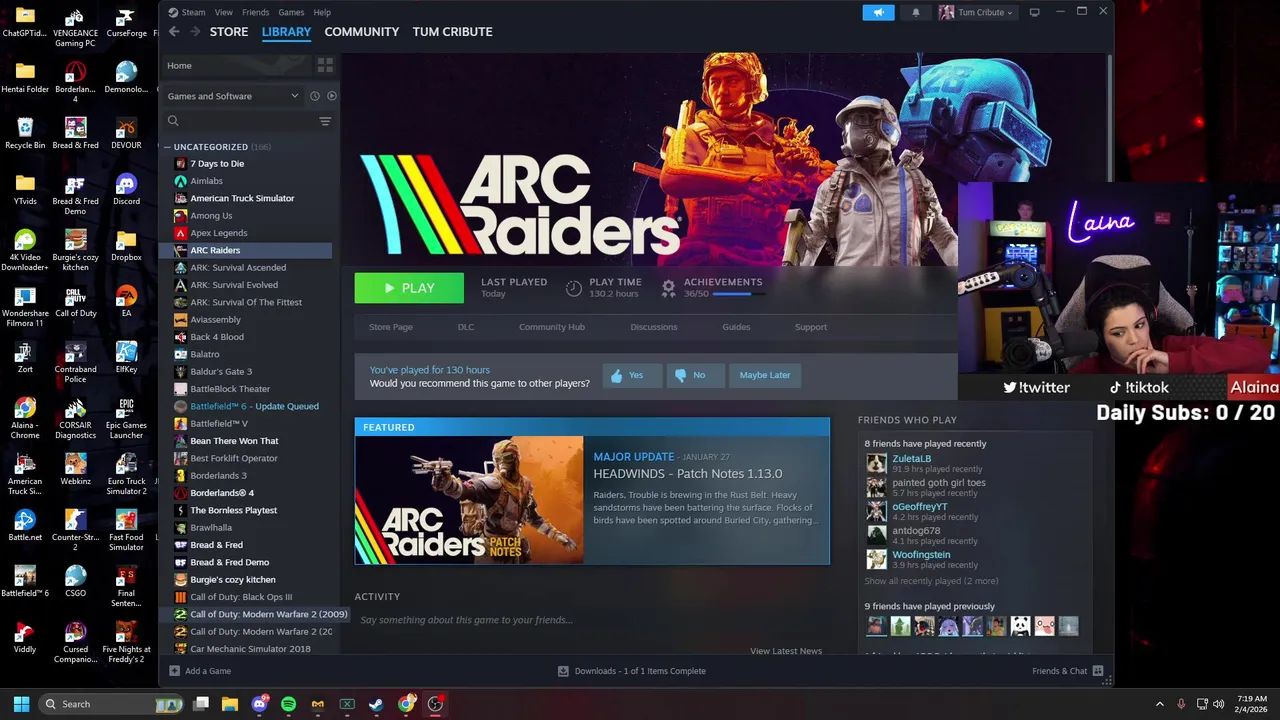Click View Latest News link
The width and height of the screenshot is (1280, 720).
coord(786,651)
